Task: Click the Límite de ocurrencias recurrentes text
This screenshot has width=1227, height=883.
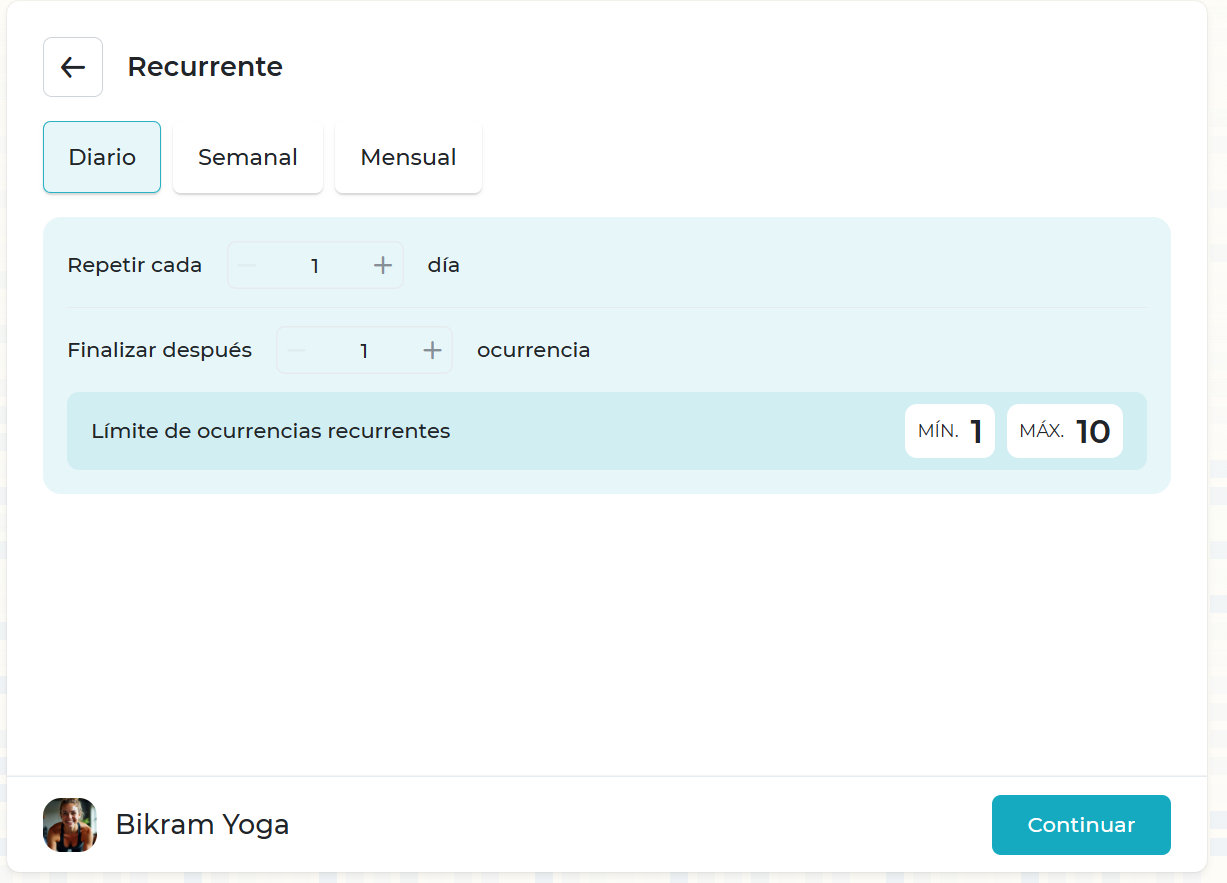Action: click(x=271, y=431)
